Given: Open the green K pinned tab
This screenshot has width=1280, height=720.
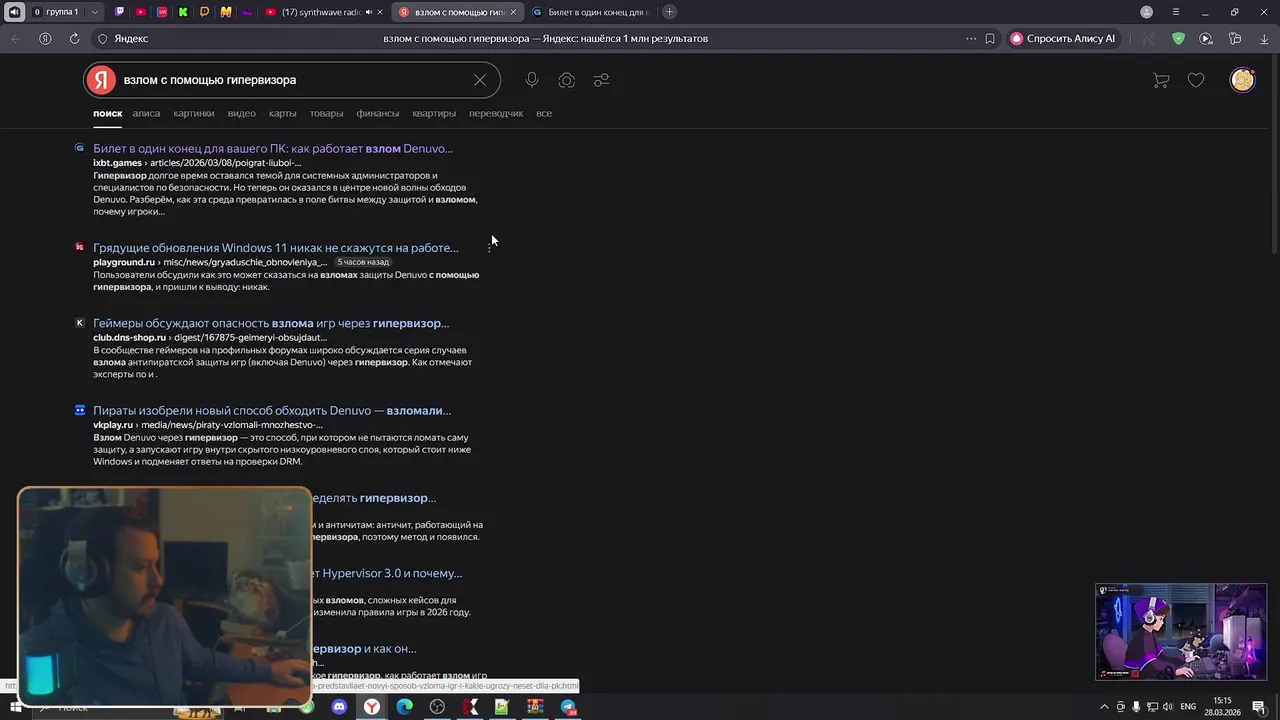Looking at the screenshot, I should 183,12.
